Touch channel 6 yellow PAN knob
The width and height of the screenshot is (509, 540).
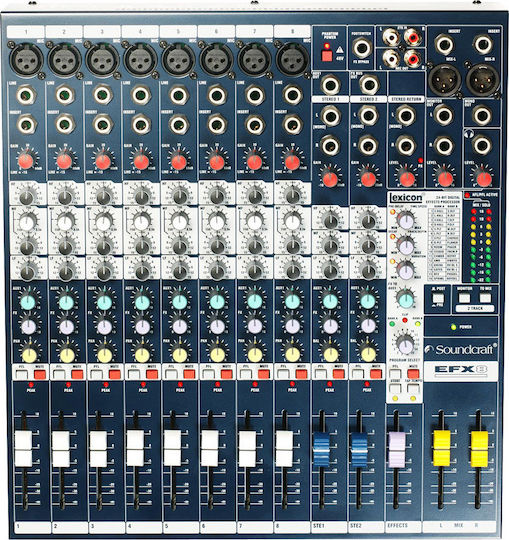pos(217,355)
